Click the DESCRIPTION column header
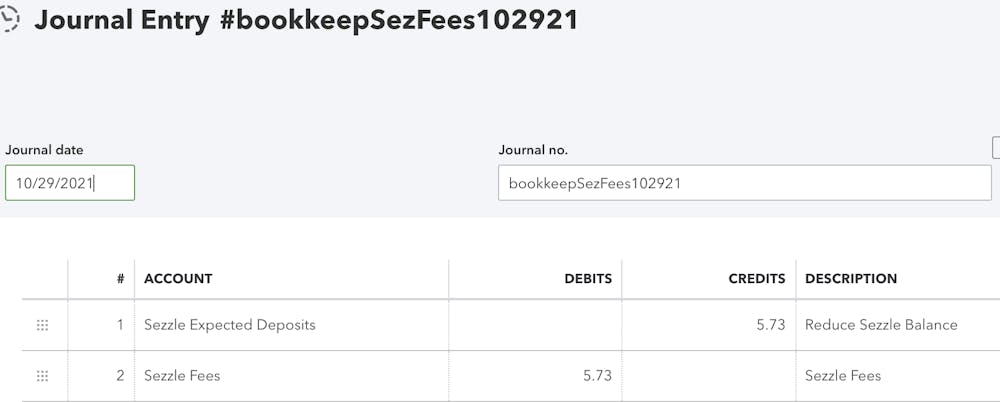The image size is (1000, 402). coord(850,279)
